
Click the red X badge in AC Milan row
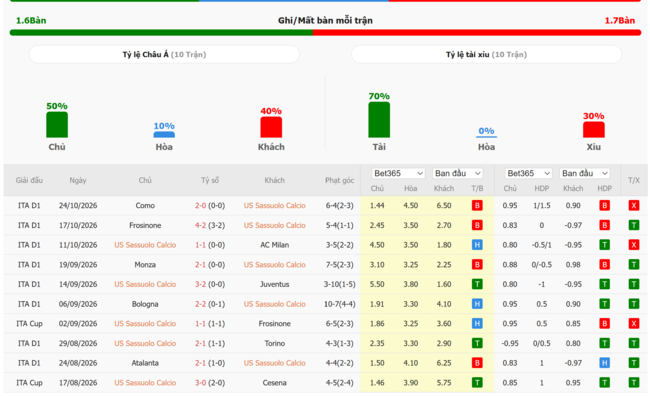coord(633,245)
